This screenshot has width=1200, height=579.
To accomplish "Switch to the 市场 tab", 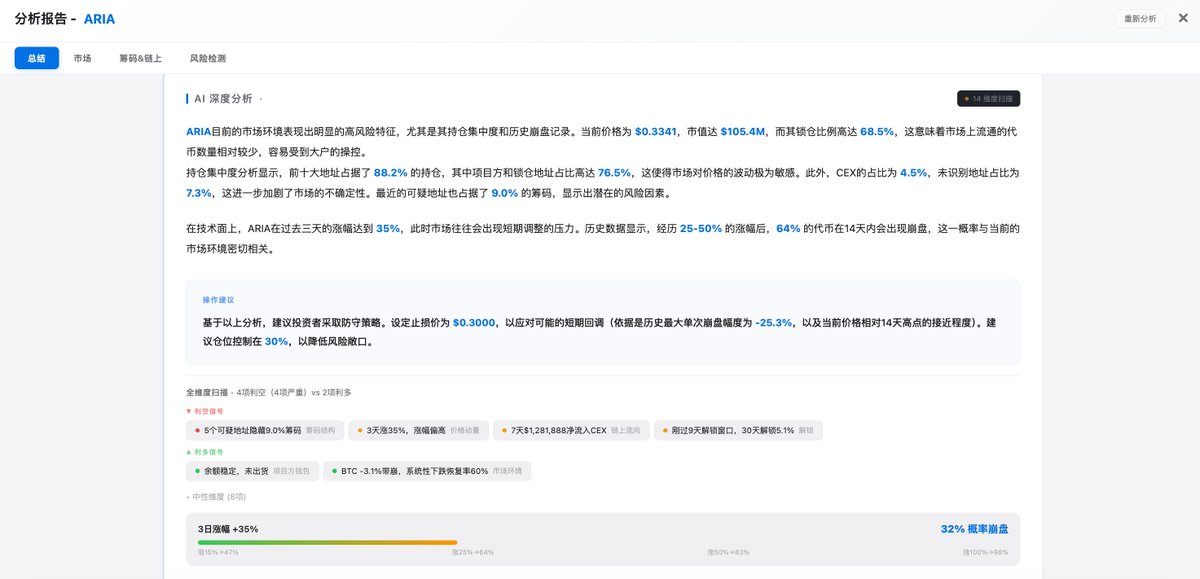I will [82, 58].
